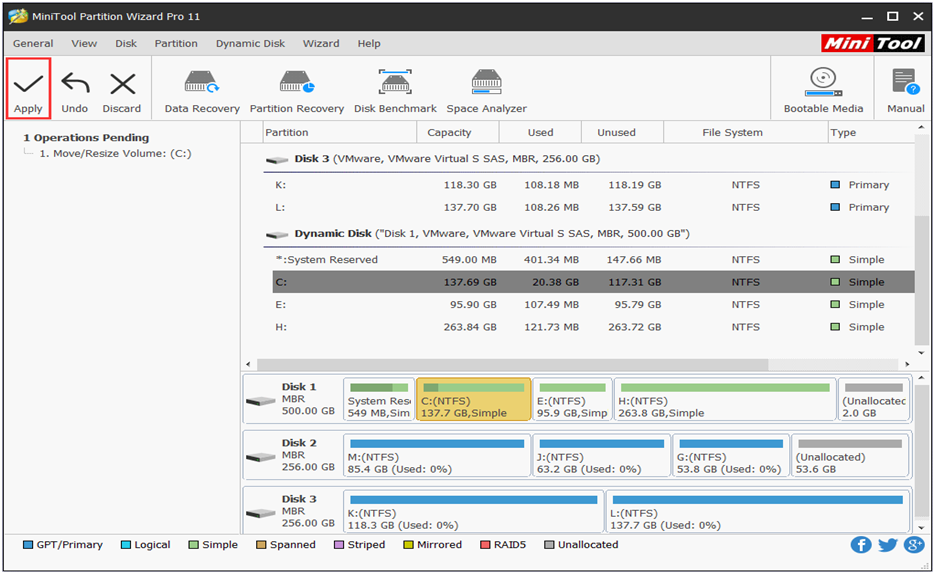Open Partition Recovery tool

[x=297, y=91]
